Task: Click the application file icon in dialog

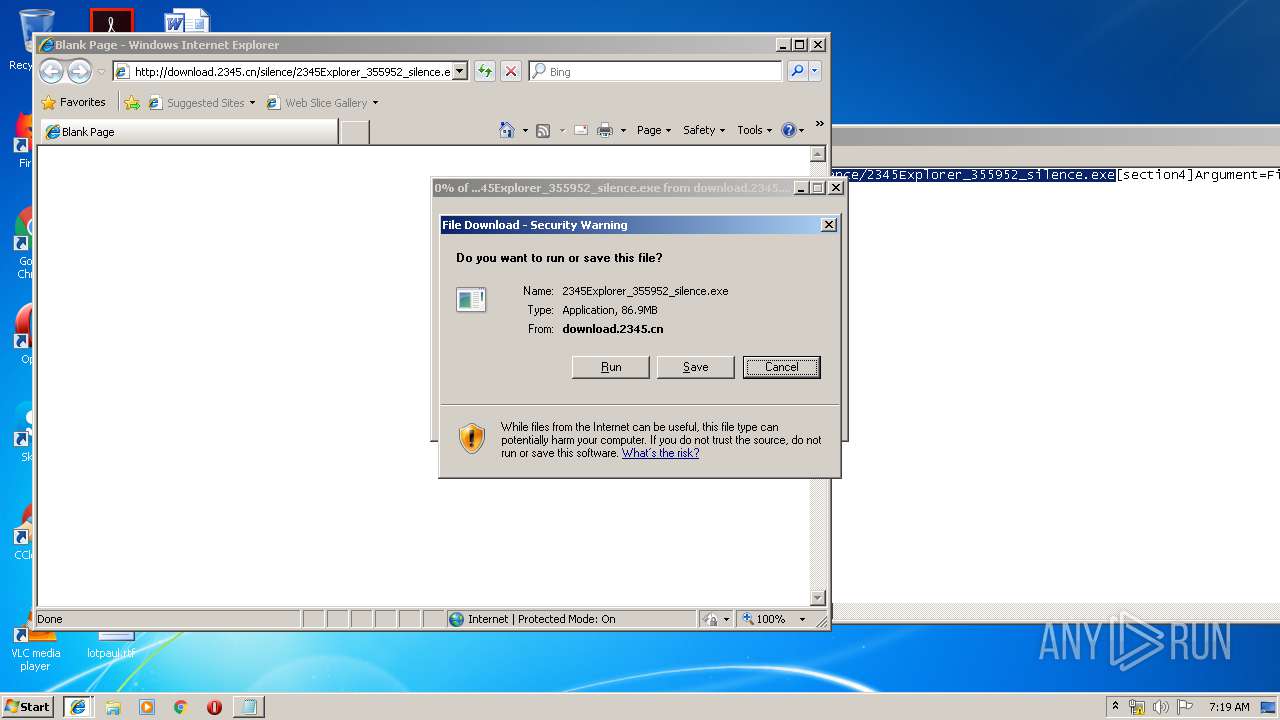Action: coord(471,299)
